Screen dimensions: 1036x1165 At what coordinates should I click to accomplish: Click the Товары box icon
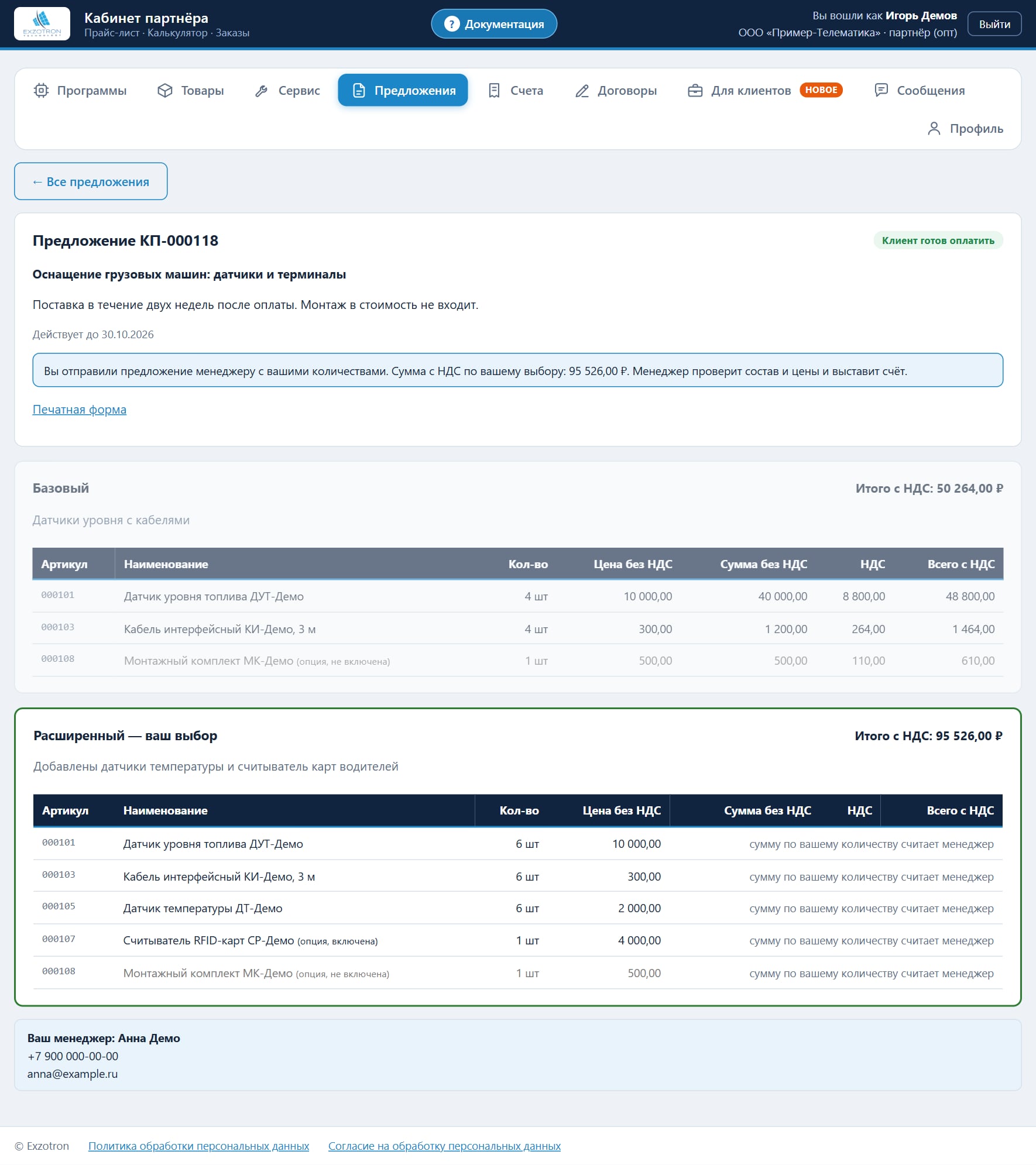165,91
